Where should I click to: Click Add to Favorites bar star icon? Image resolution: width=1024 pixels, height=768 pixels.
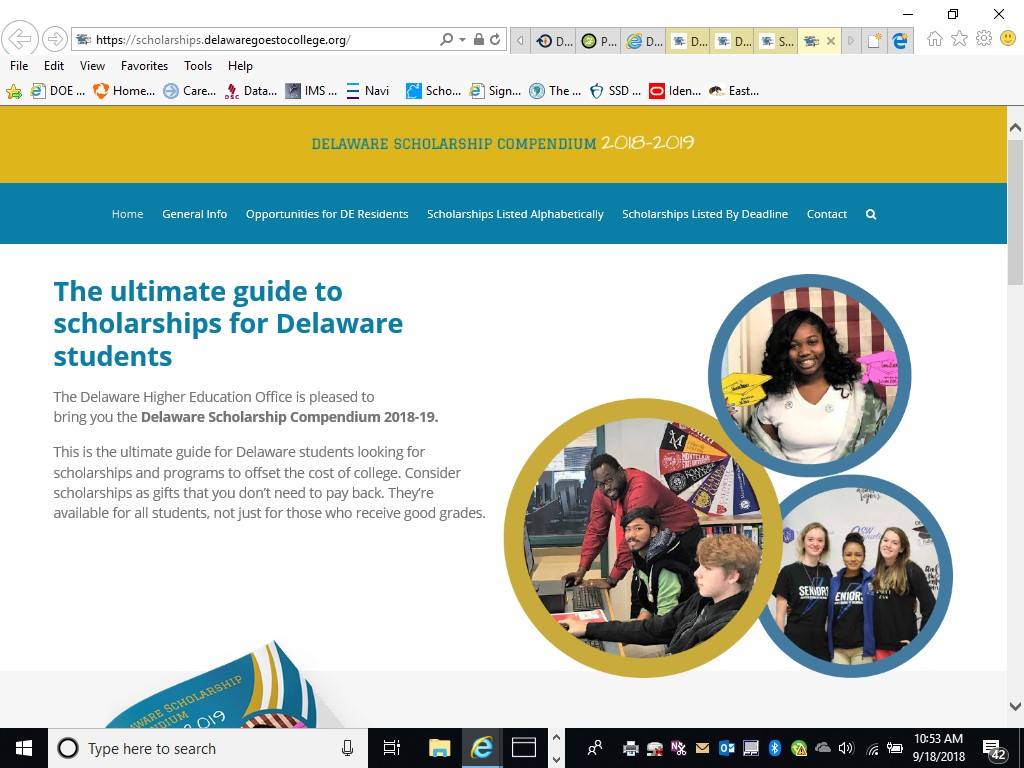click(x=14, y=91)
